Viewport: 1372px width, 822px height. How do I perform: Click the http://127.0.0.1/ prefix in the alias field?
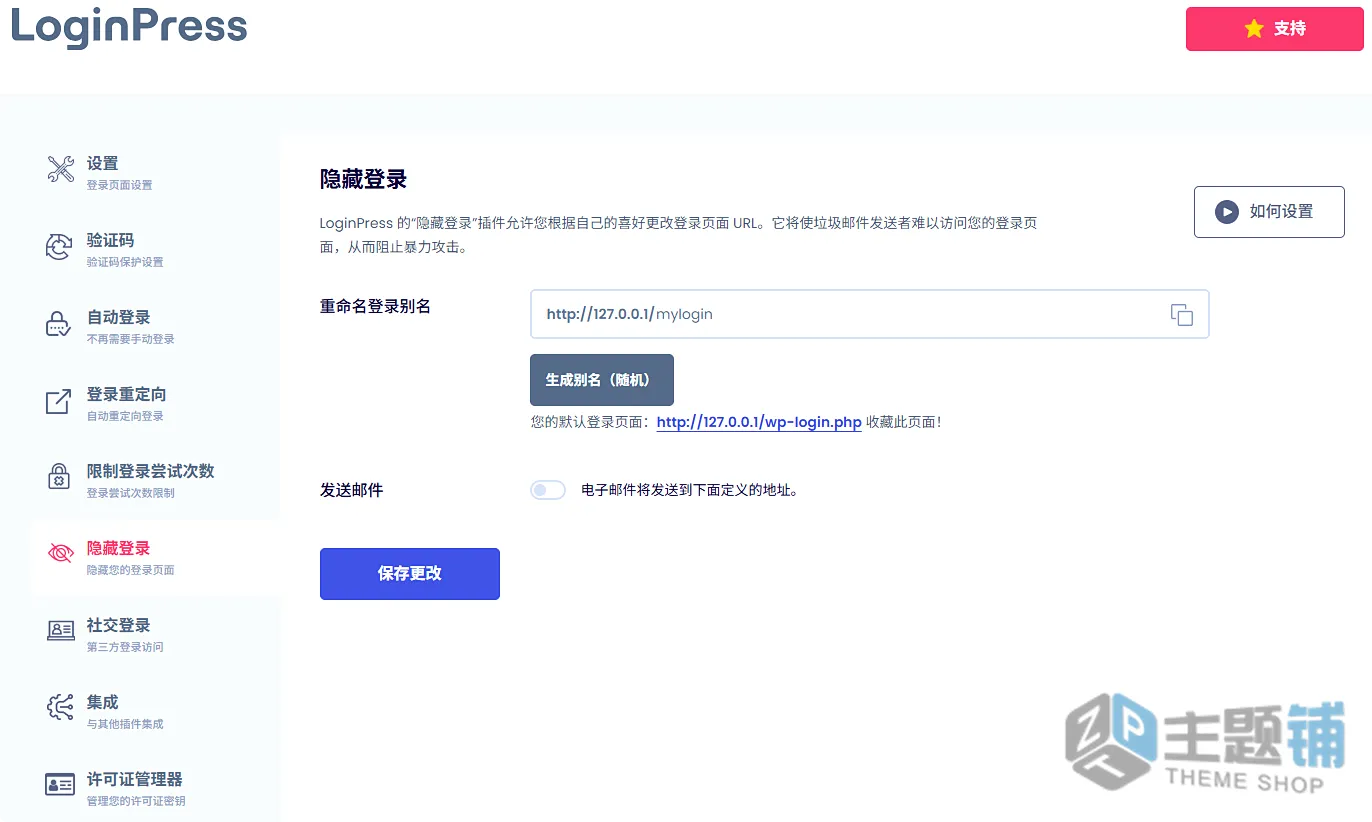pos(600,314)
